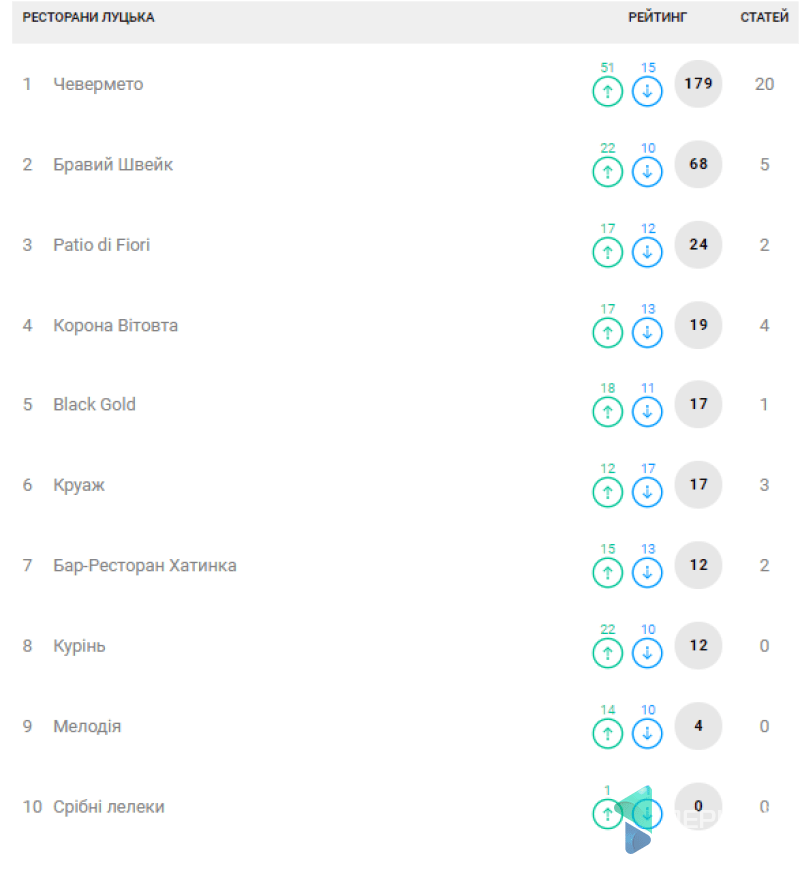Open Корона Вітовта restaurant link

coord(115,325)
